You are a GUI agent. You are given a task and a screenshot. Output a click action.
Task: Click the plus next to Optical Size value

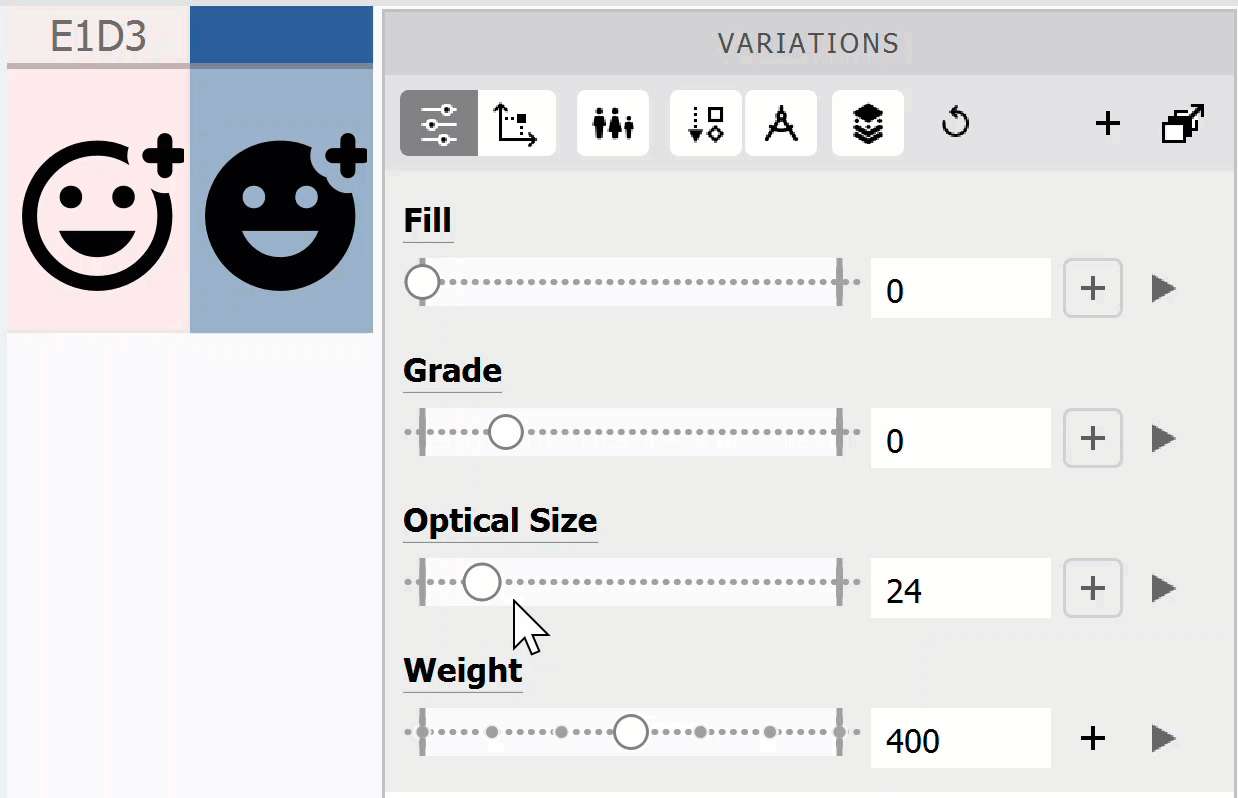(1092, 588)
